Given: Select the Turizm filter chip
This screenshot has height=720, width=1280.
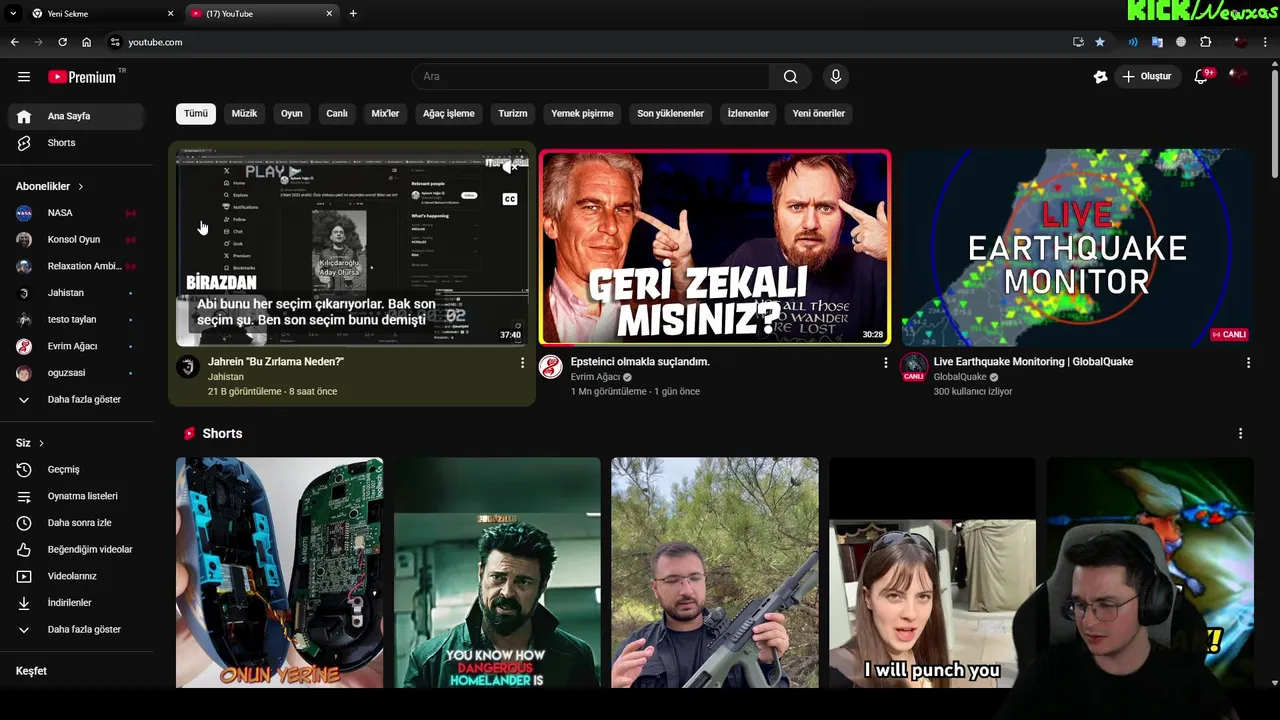Looking at the screenshot, I should (513, 114).
